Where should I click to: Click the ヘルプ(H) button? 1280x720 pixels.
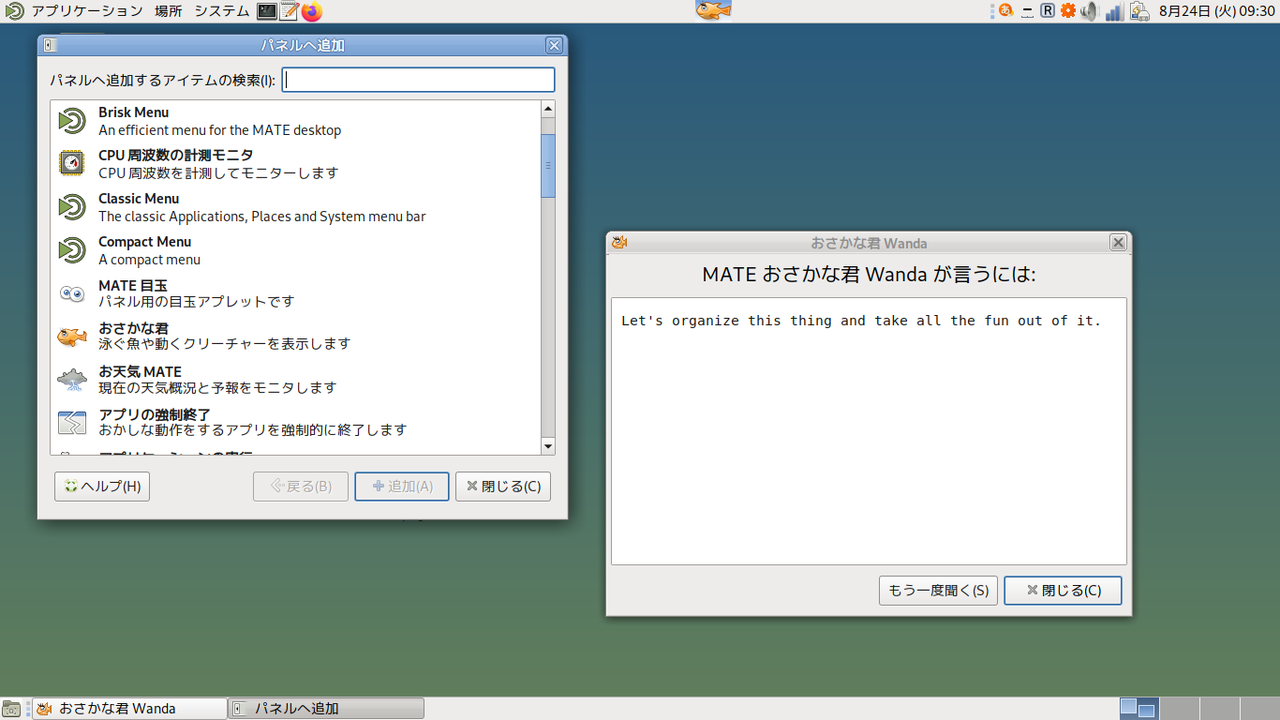[x=102, y=487]
